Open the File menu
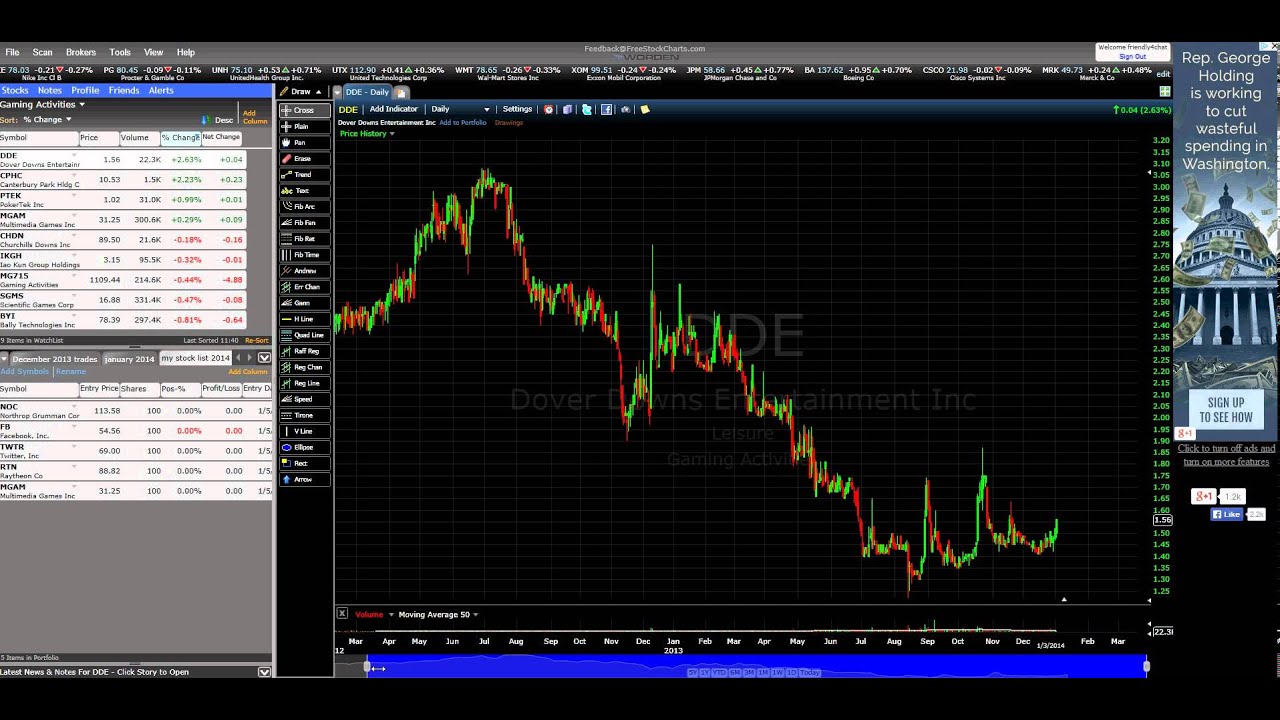This screenshot has height=720, width=1280. tap(12, 52)
